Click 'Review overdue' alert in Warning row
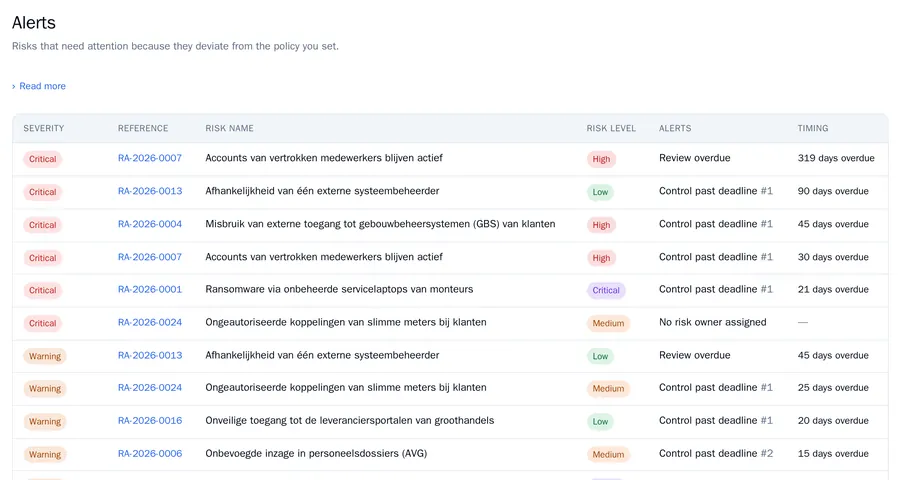Viewport: 900px width, 480px height. pos(695,355)
